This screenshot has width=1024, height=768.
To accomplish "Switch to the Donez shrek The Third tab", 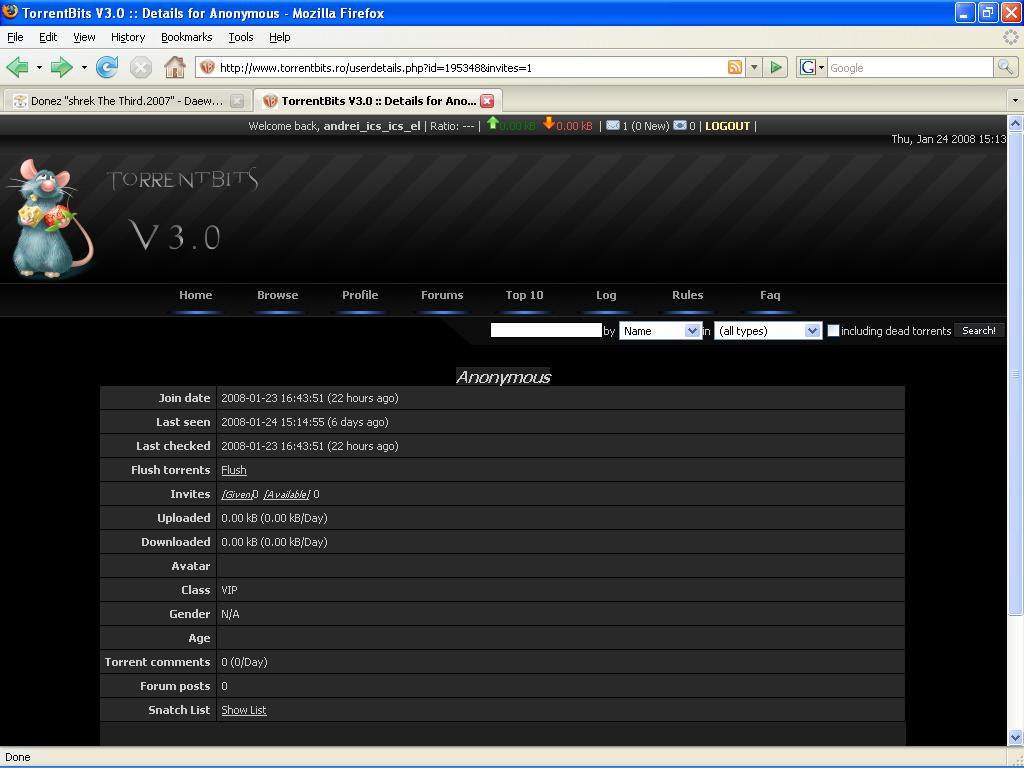I will 126,101.
